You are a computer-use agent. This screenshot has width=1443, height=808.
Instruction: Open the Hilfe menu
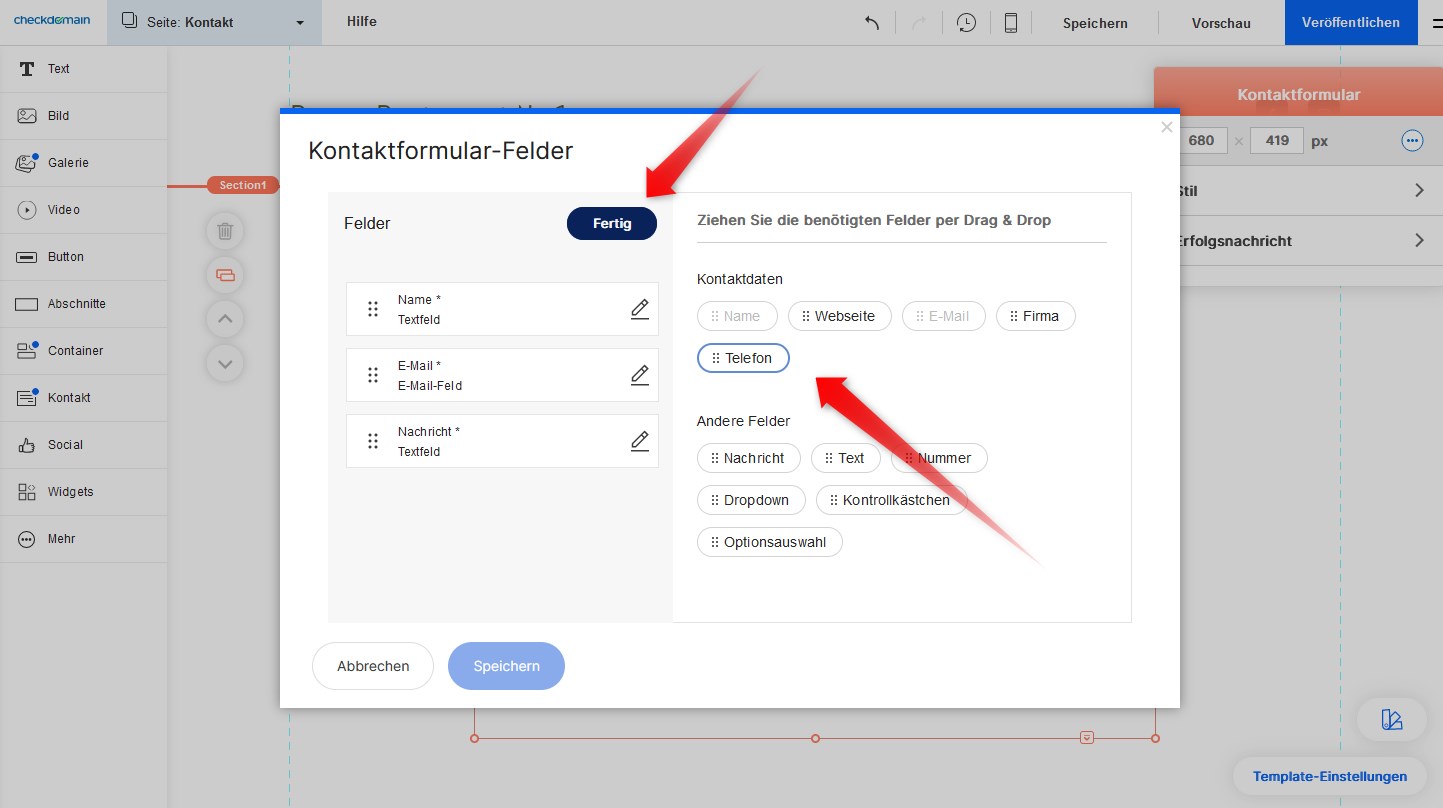coord(362,22)
